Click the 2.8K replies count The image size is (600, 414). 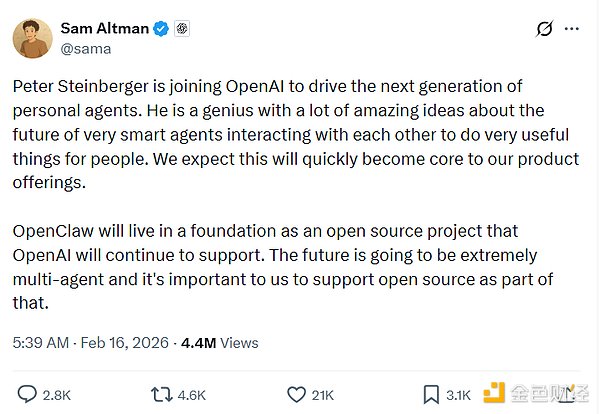[x=57, y=395]
